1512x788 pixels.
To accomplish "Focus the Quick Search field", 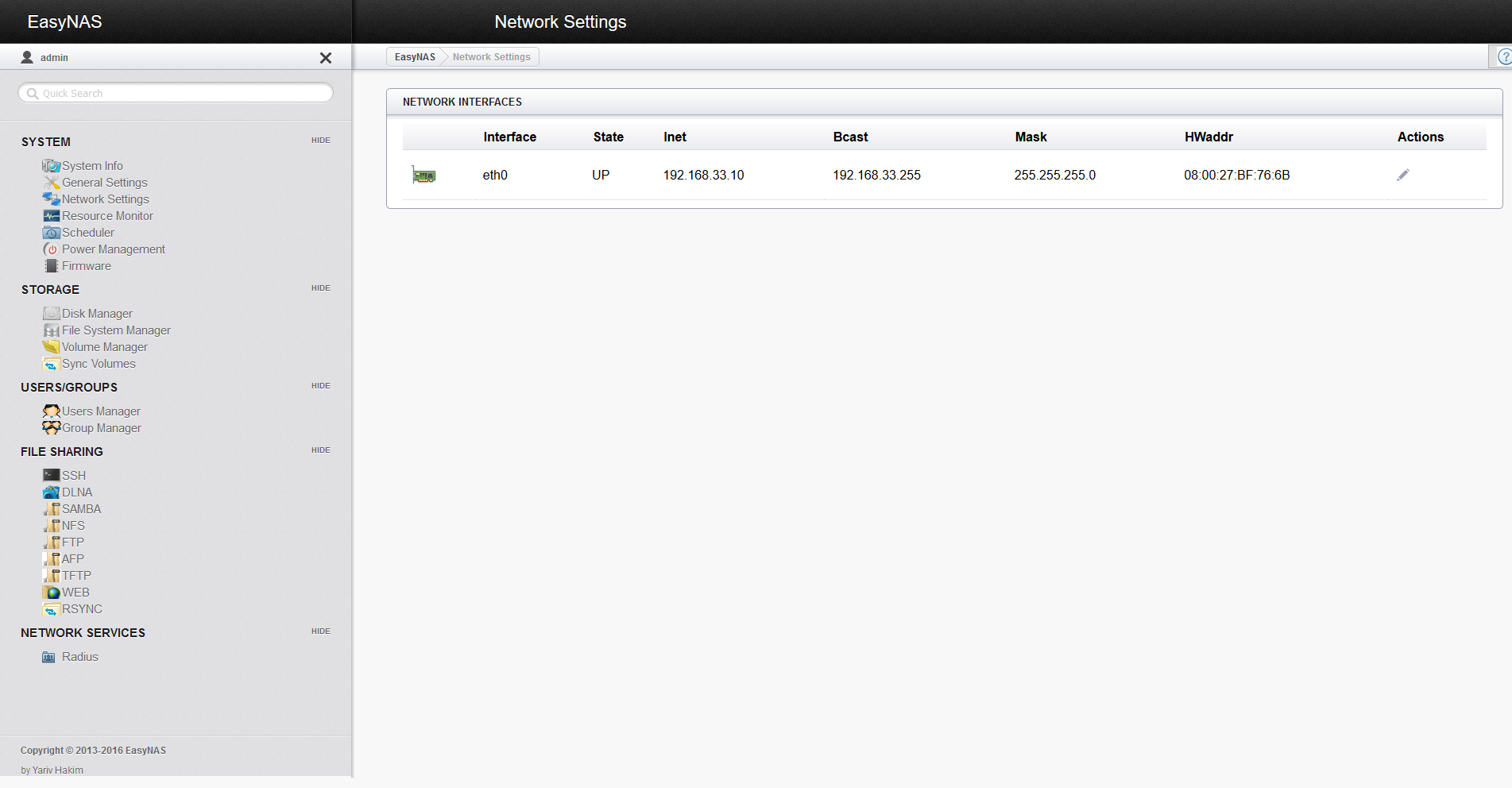I will 176,93.
